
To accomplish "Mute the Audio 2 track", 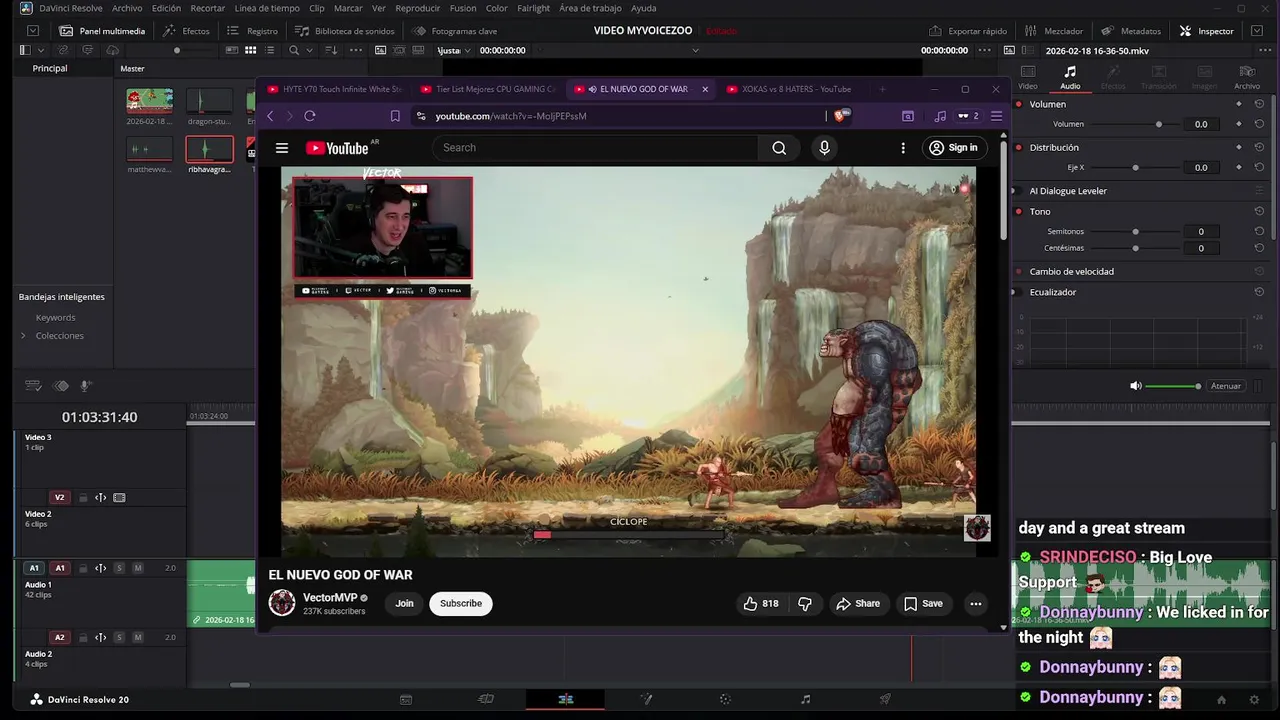I will click(x=138, y=637).
